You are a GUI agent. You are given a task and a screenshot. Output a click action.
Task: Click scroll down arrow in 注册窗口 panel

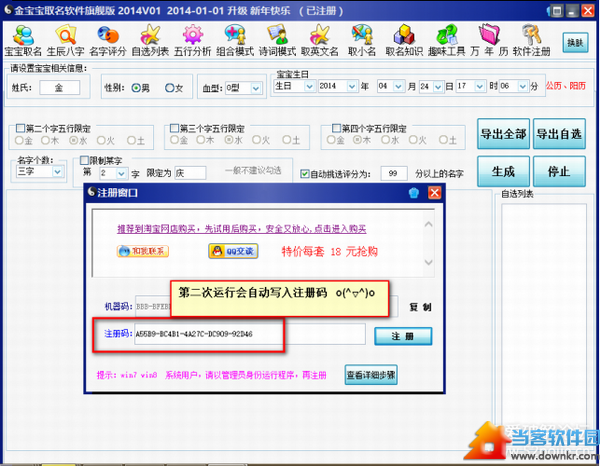429,262
